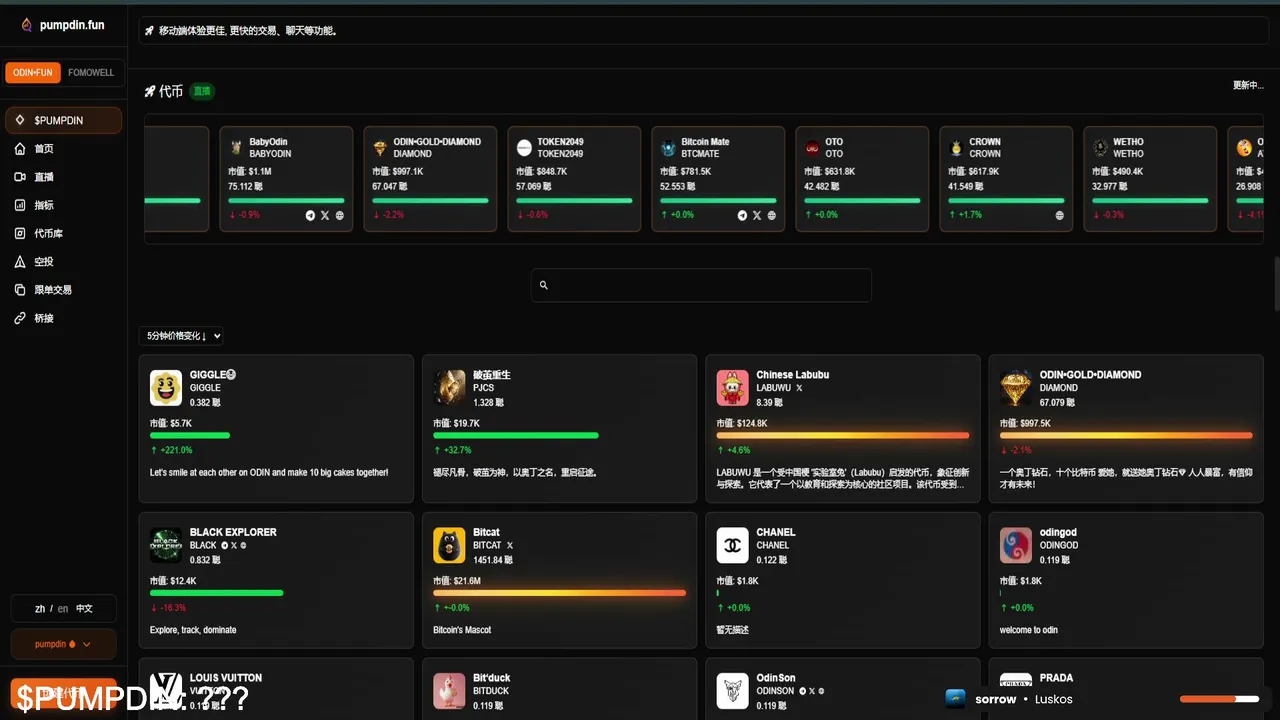The image size is (1280, 720).
Task: Open the BabyOdin ticker card
Action: coord(286,179)
